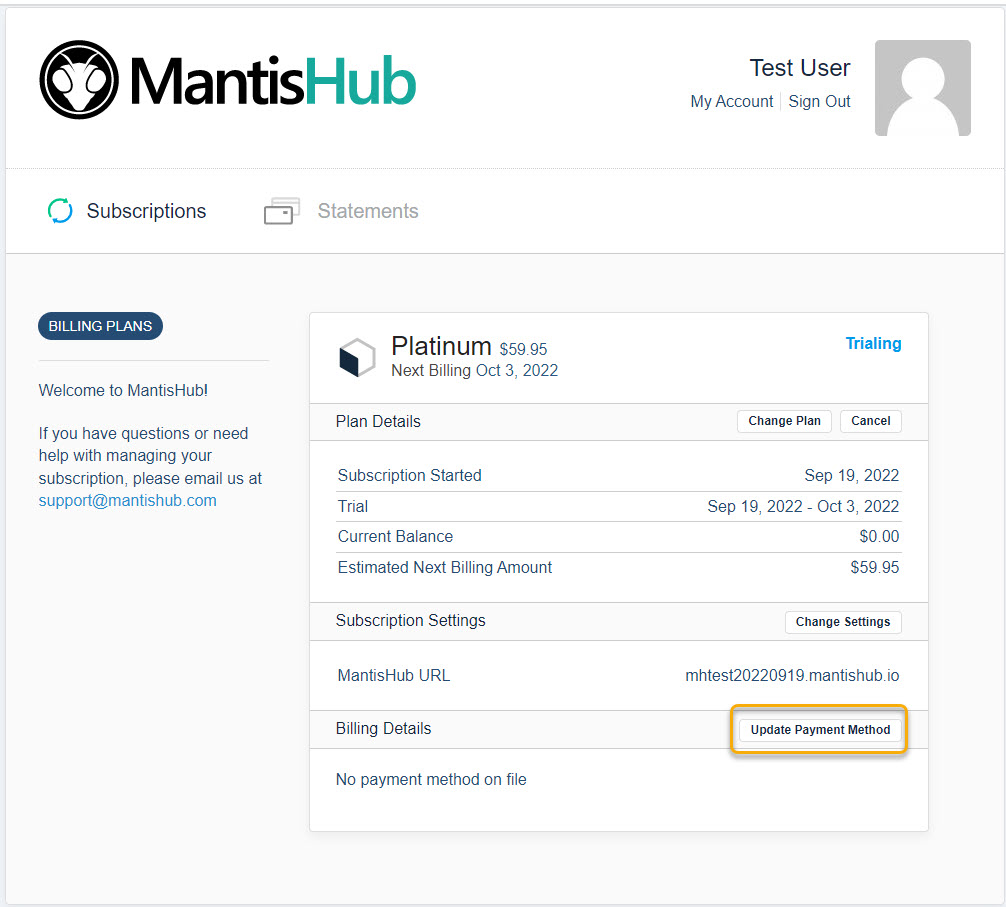Click the Platinum plan cube icon
Image resolution: width=1006 pixels, height=907 pixels.
pos(357,357)
